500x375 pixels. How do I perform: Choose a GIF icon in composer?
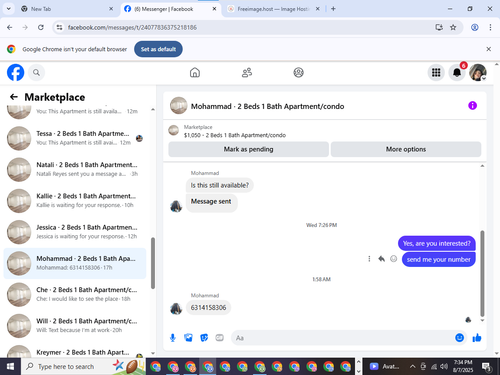click(x=219, y=338)
